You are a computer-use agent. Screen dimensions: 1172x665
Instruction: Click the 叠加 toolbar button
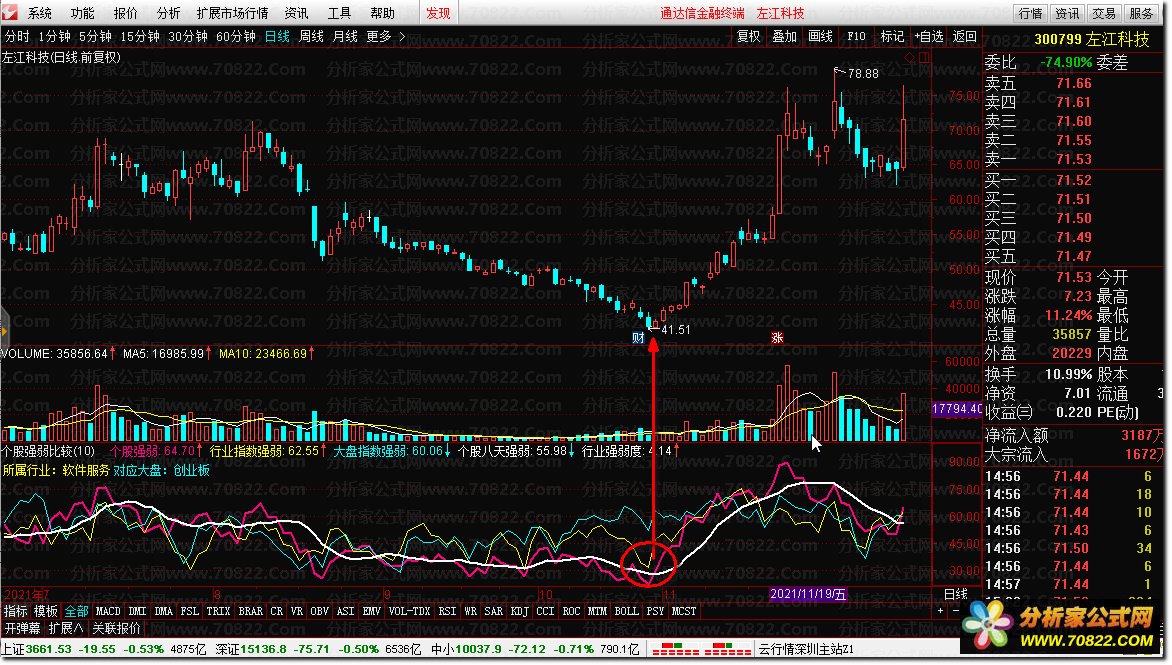point(784,36)
